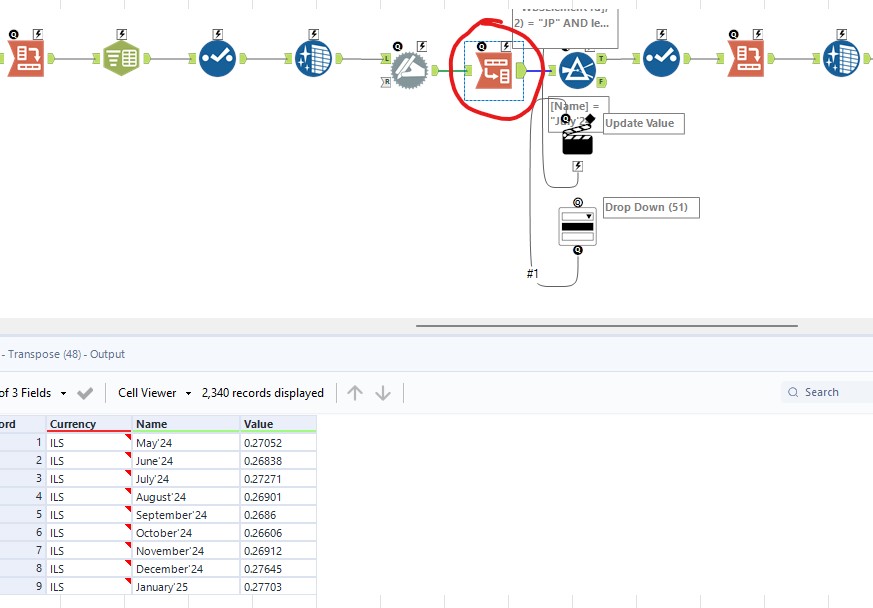873x608 pixels.
Task: Click the "November'24" cell
Action: (x=186, y=551)
